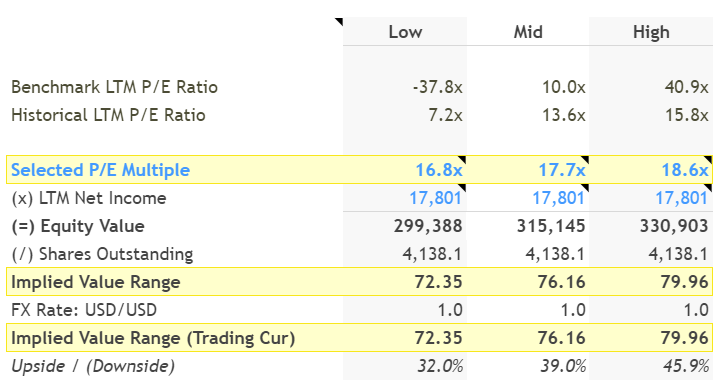The width and height of the screenshot is (718, 387).
Task: Select the Low column header
Action: pyautogui.click(x=405, y=32)
